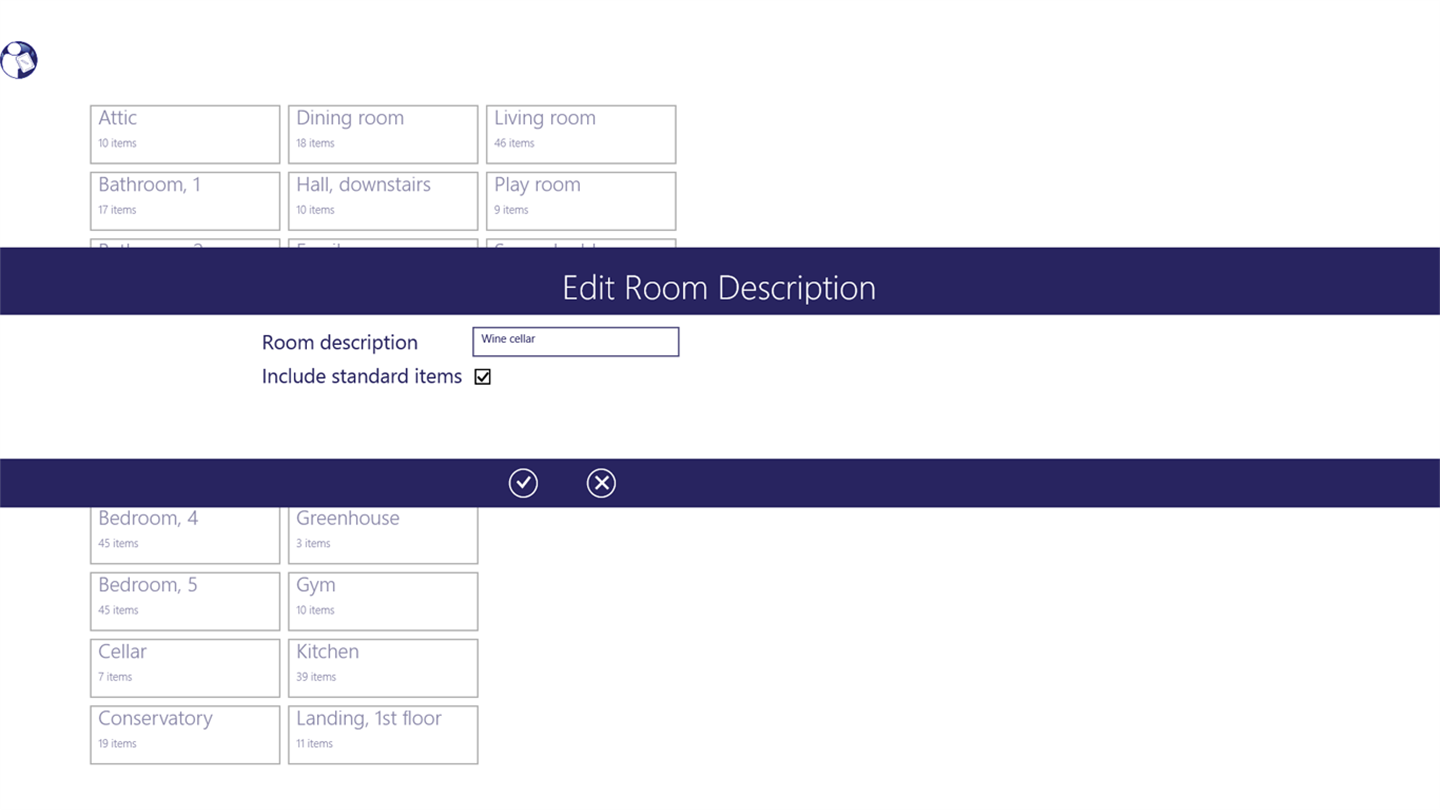Open the Gym room tile
Image resolution: width=1440 pixels, height=810 pixels.
pos(383,600)
